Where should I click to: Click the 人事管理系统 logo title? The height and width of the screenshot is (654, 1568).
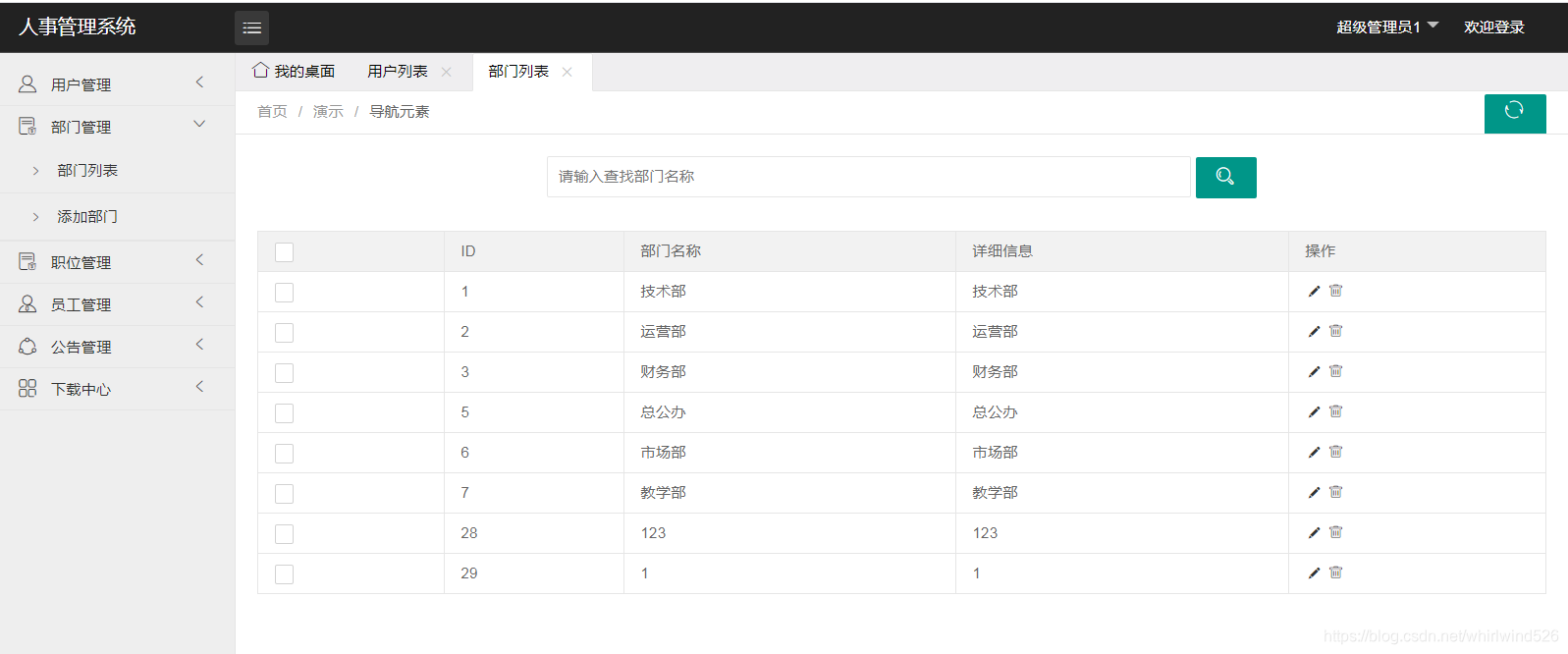point(78,27)
